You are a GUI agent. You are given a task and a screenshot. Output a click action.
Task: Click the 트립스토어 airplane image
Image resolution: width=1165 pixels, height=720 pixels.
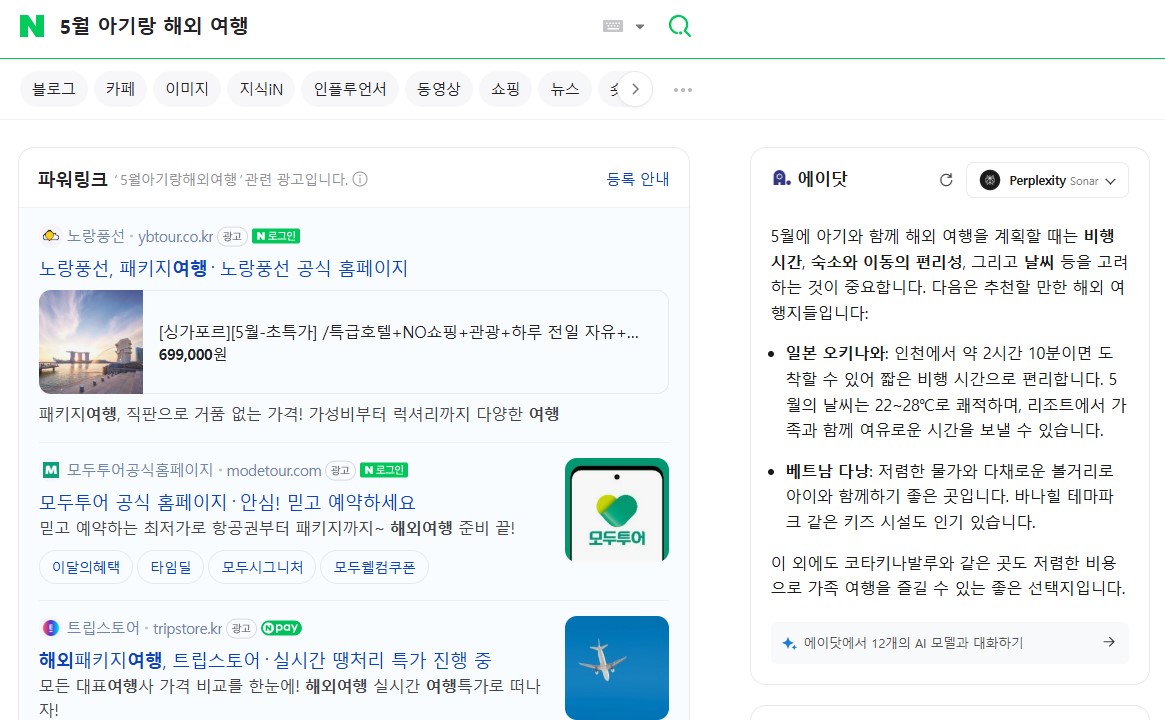click(616, 667)
